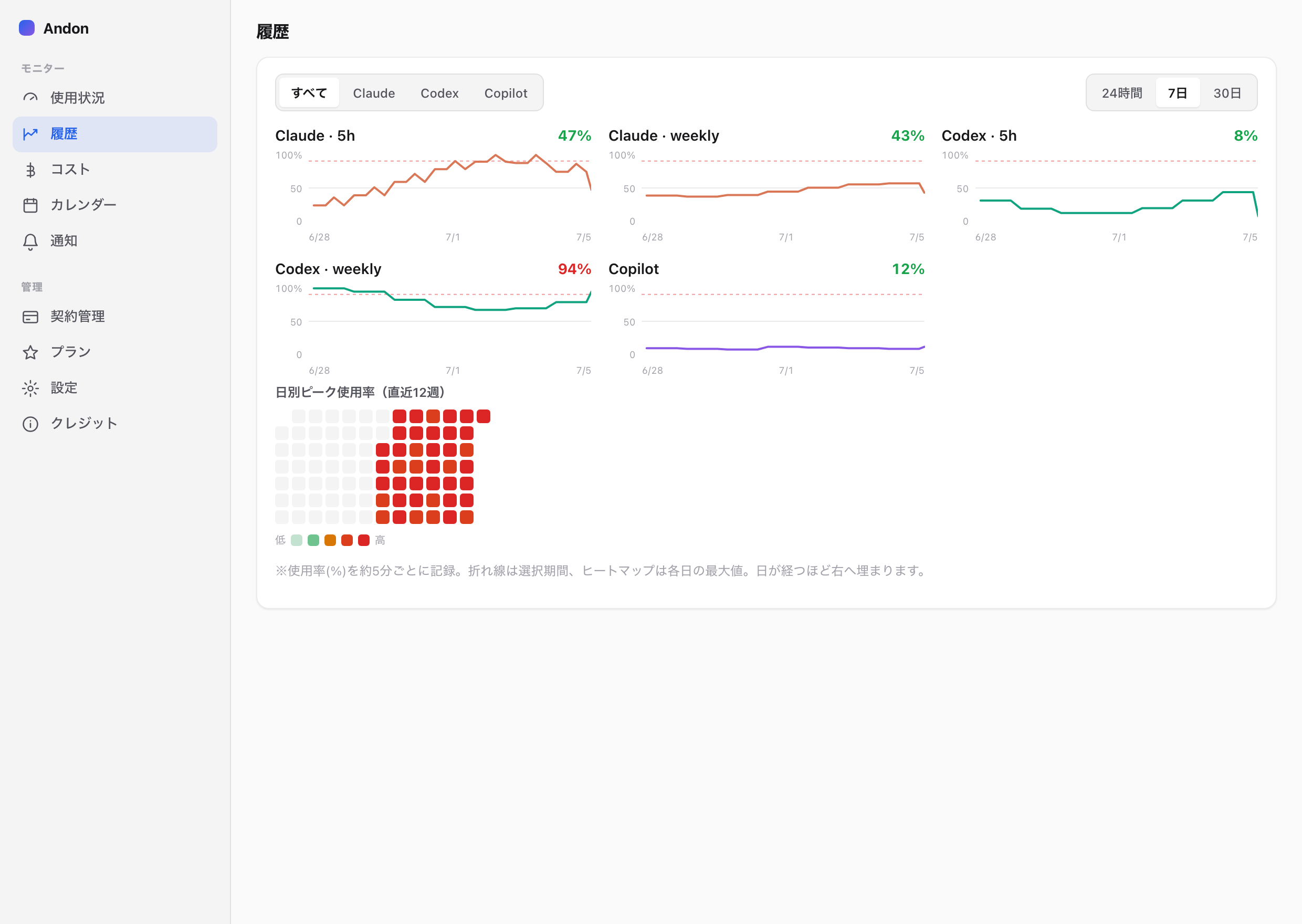This screenshot has height=924, width=1302.
Task: Select the 24時間 time range
Action: 1122,93
